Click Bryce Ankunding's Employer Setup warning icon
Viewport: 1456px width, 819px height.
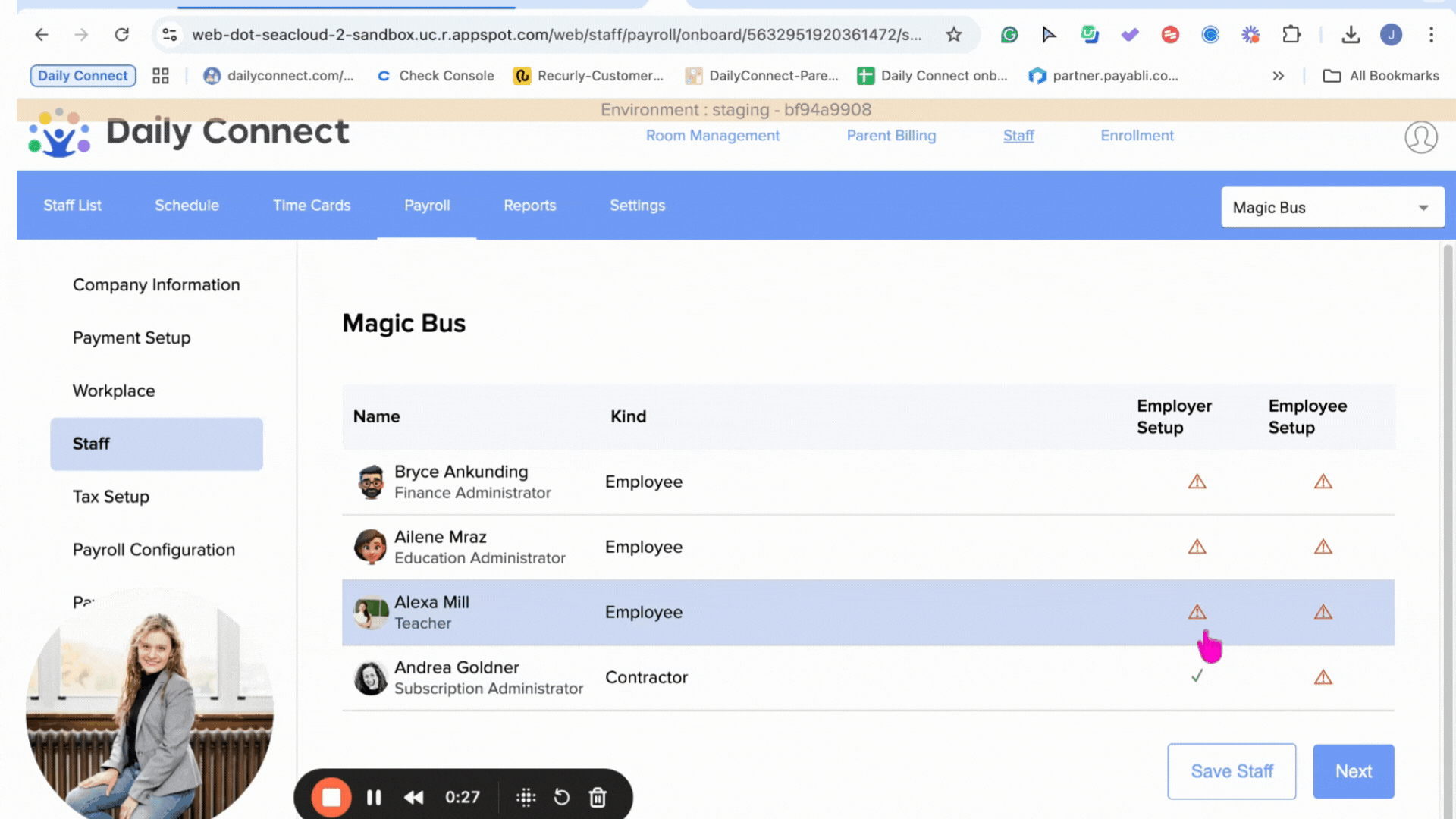click(1197, 482)
